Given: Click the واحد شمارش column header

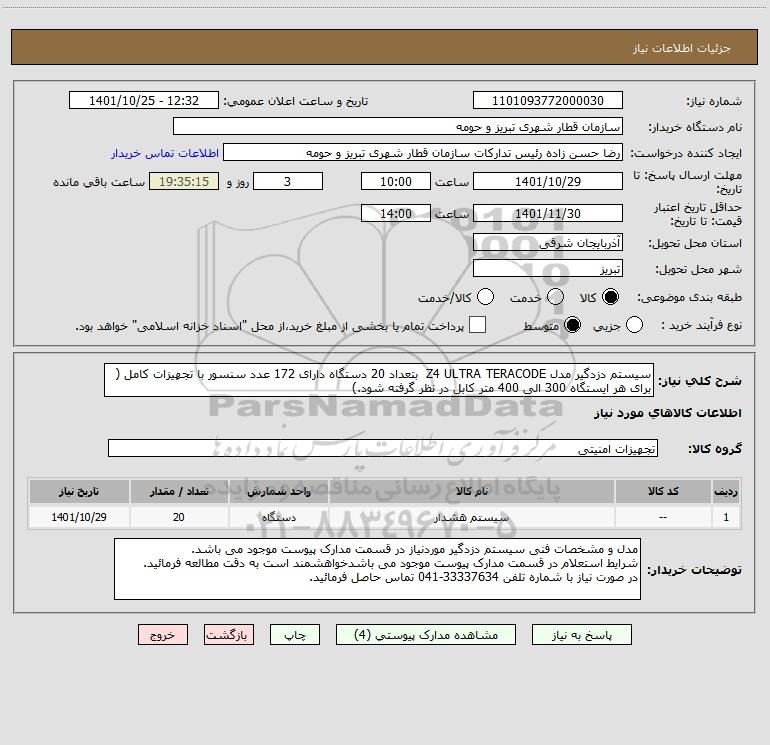Looking at the screenshot, I should pos(278,492).
